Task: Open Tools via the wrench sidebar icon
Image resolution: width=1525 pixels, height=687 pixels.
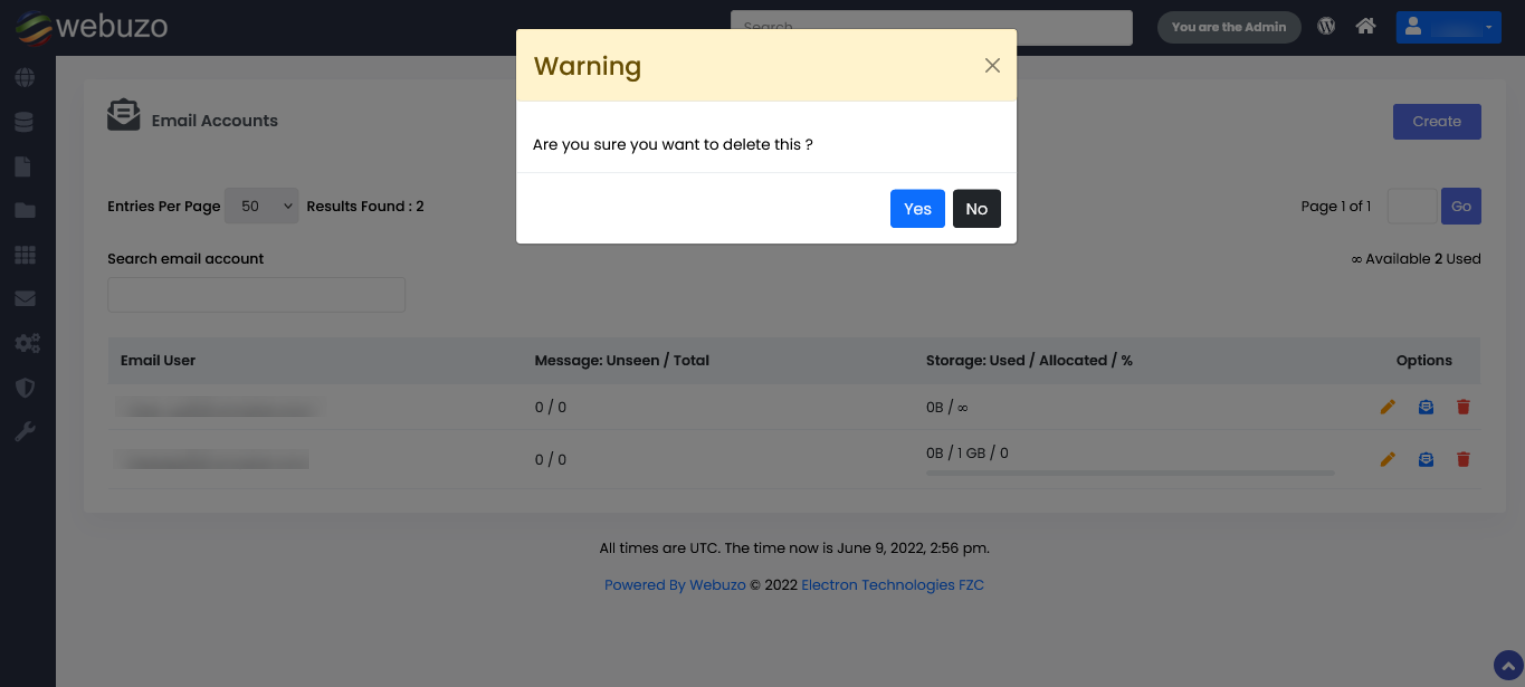Action: 25,431
